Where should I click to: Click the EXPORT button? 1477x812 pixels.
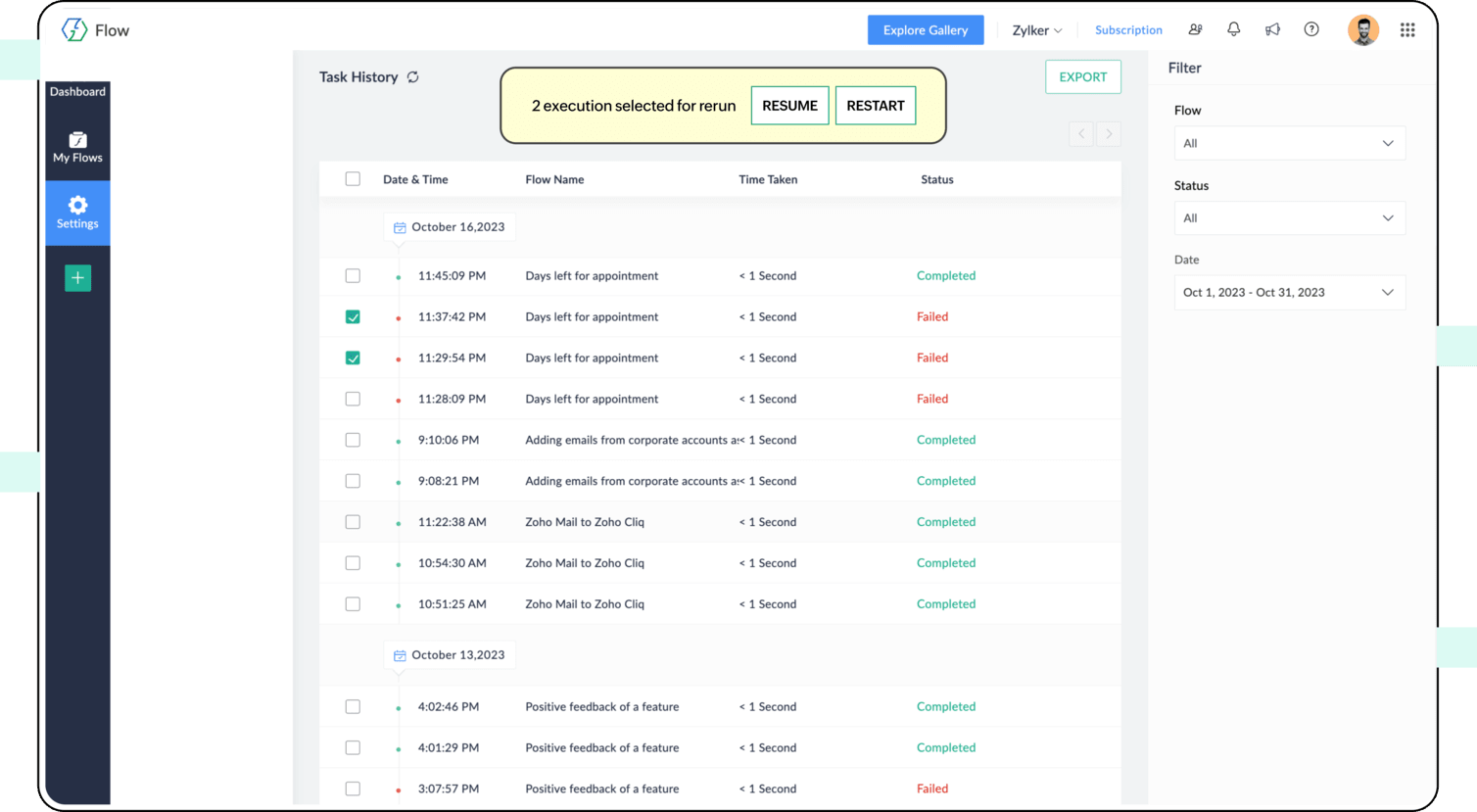tap(1082, 77)
